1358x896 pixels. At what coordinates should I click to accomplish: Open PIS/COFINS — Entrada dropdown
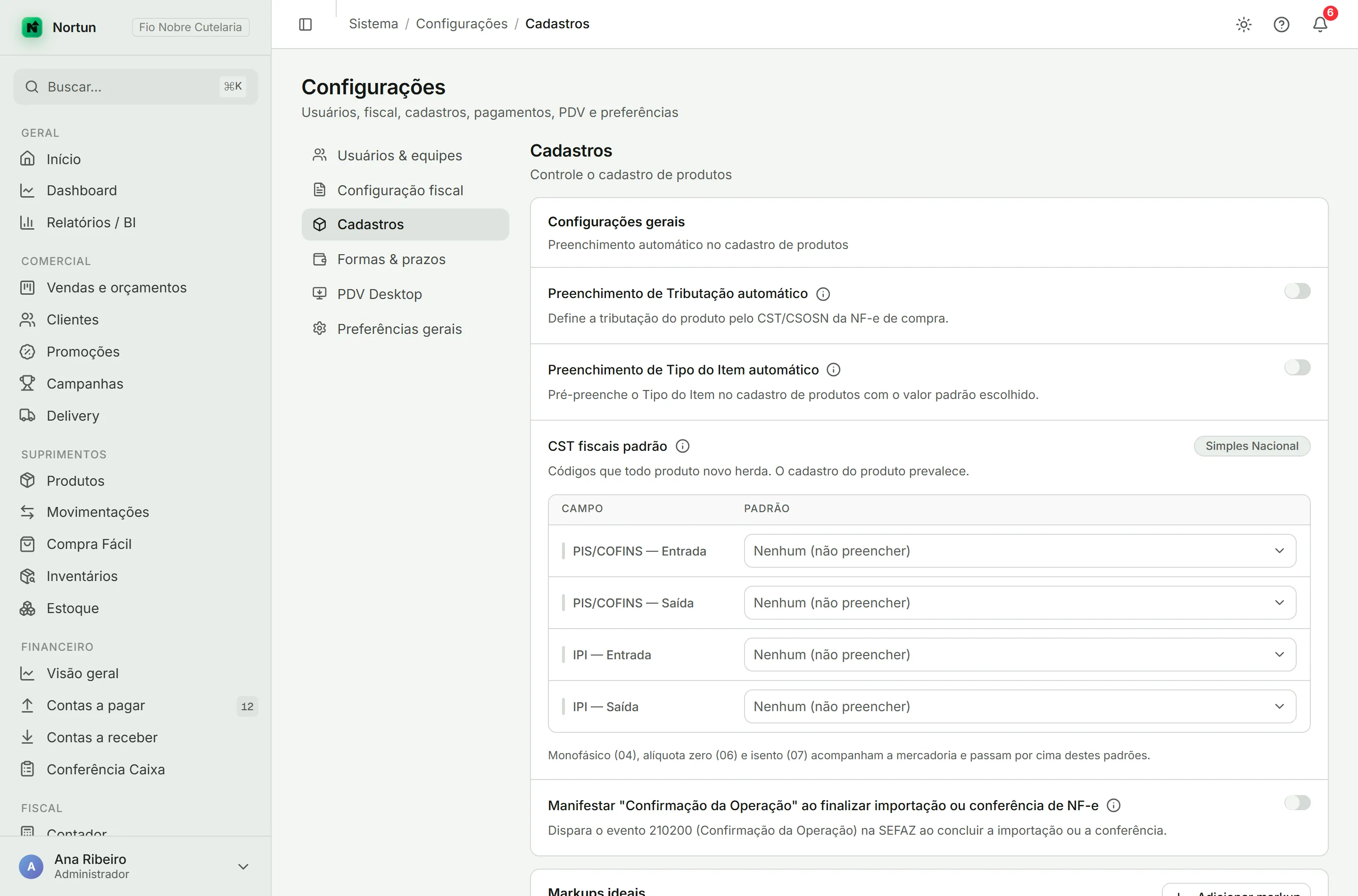click(x=1020, y=551)
